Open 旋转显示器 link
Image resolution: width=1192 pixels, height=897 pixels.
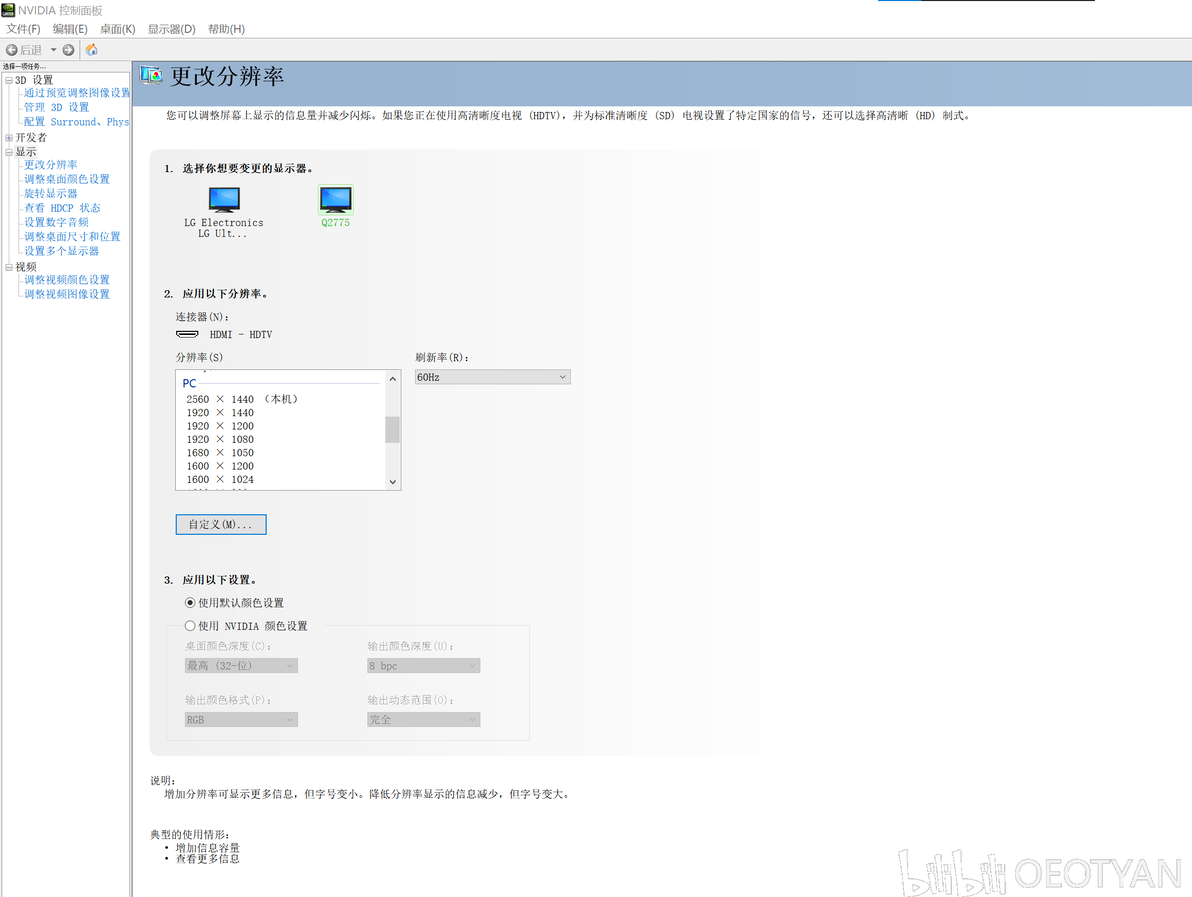coord(50,193)
